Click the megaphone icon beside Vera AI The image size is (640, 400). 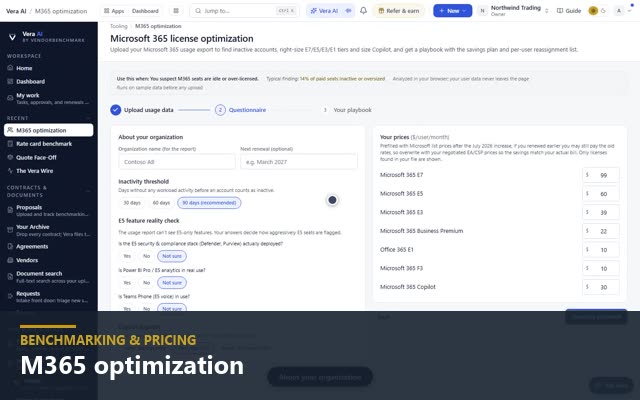349,11
